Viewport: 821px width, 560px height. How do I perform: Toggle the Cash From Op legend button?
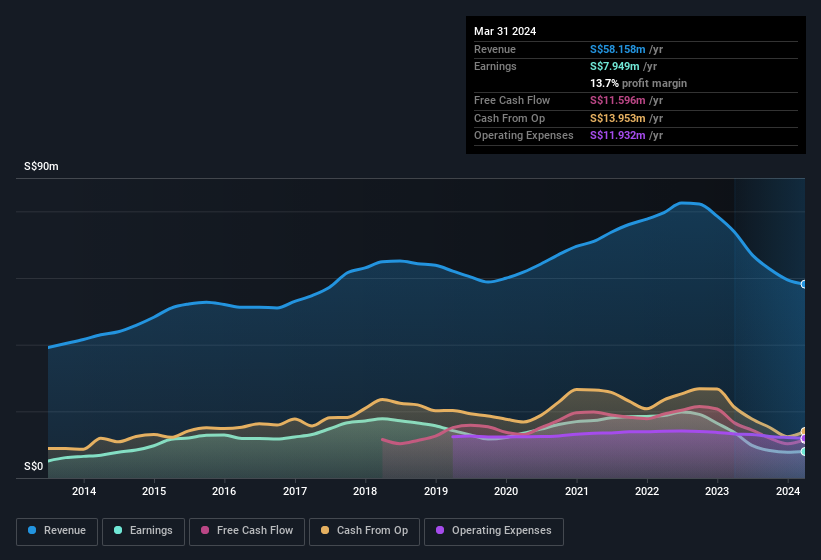point(364,531)
